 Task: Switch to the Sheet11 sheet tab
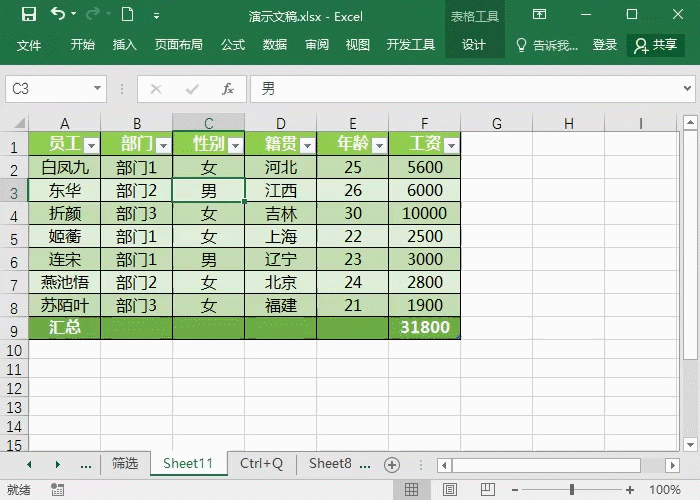pos(188,464)
